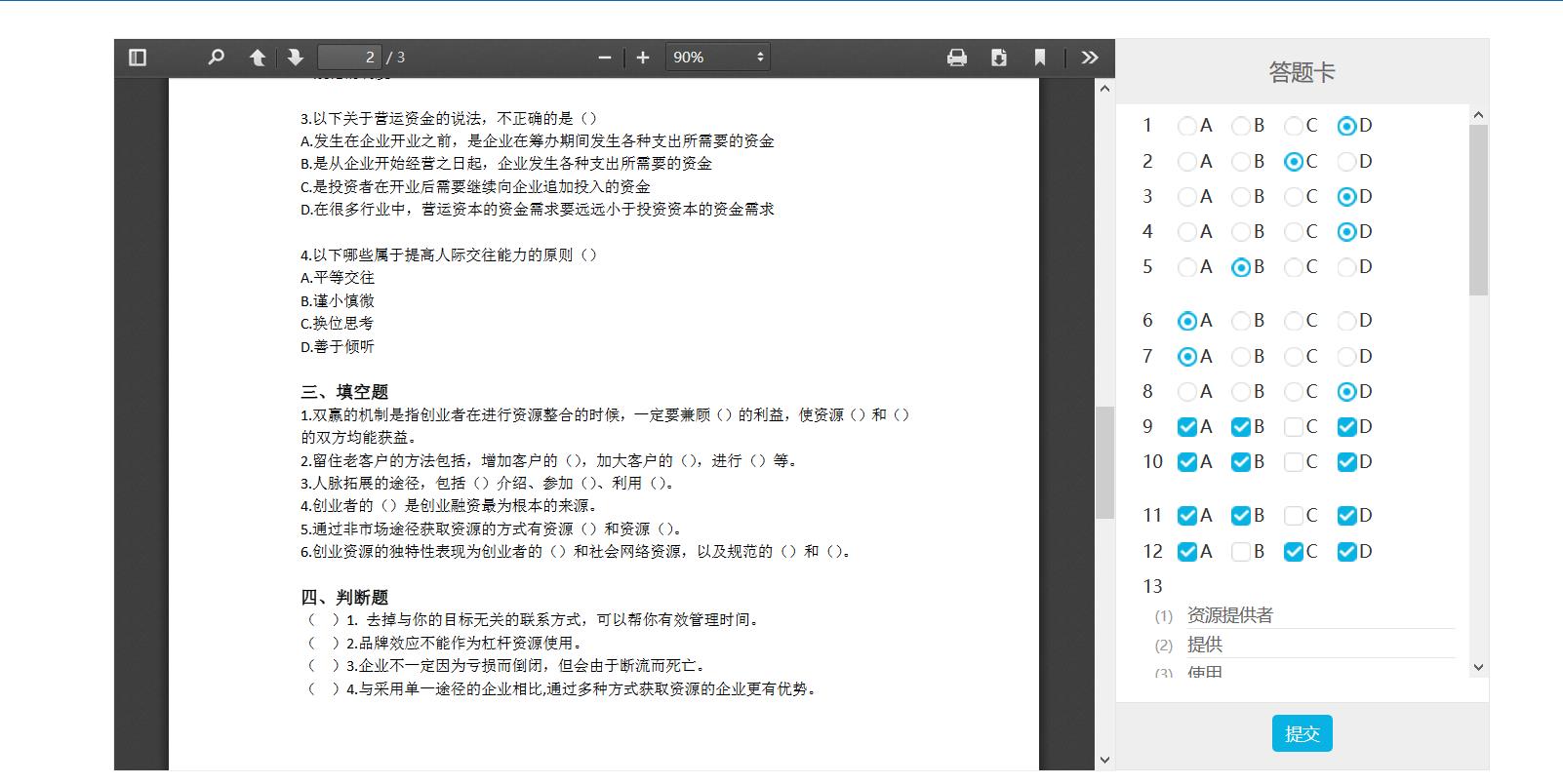Pick option D for question 5
This screenshot has height=784, width=1563.
[x=1346, y=267]
